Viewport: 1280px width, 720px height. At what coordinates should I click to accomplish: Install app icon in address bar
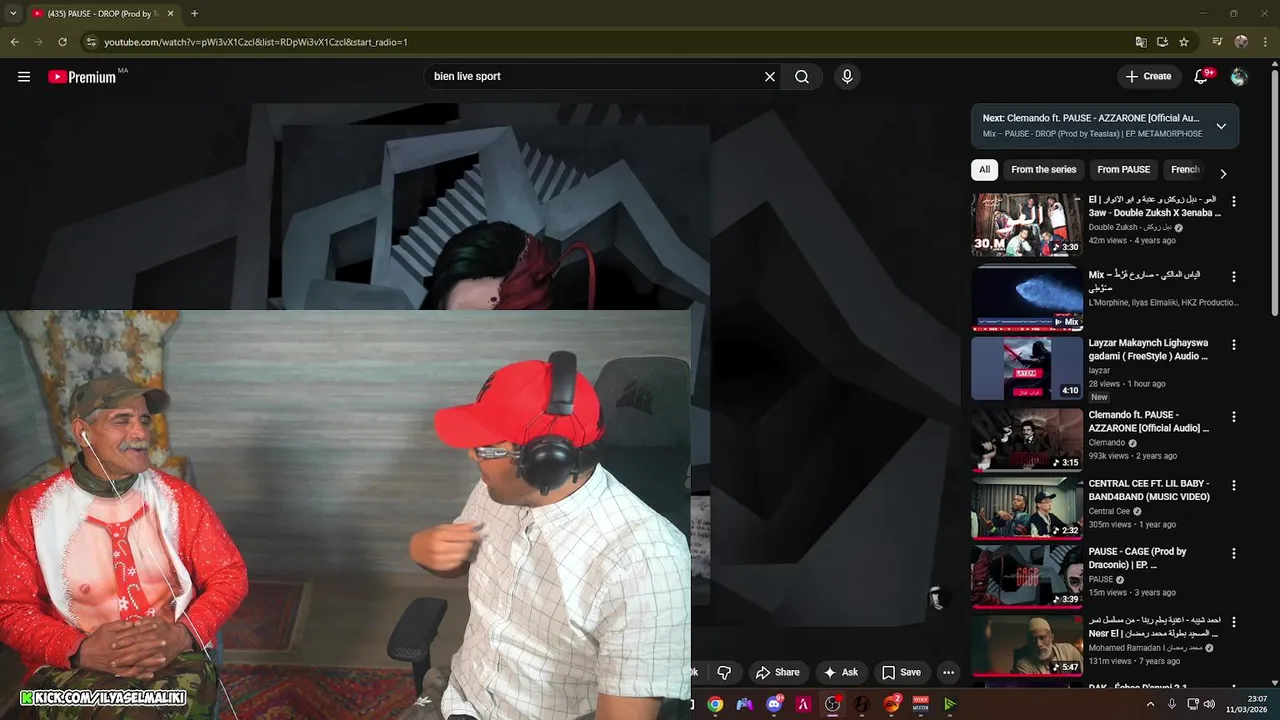tap(1162, 42)
